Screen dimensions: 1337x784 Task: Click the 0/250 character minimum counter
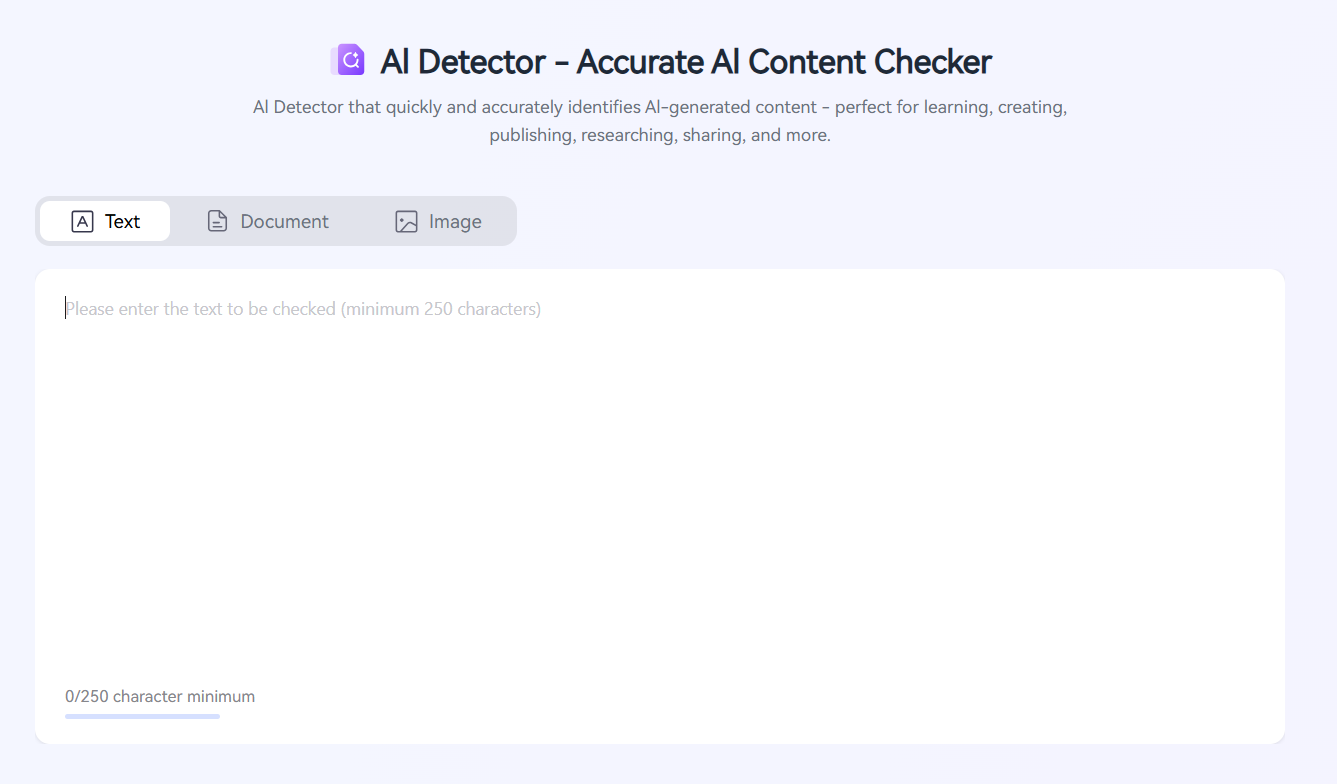(160, 696)
